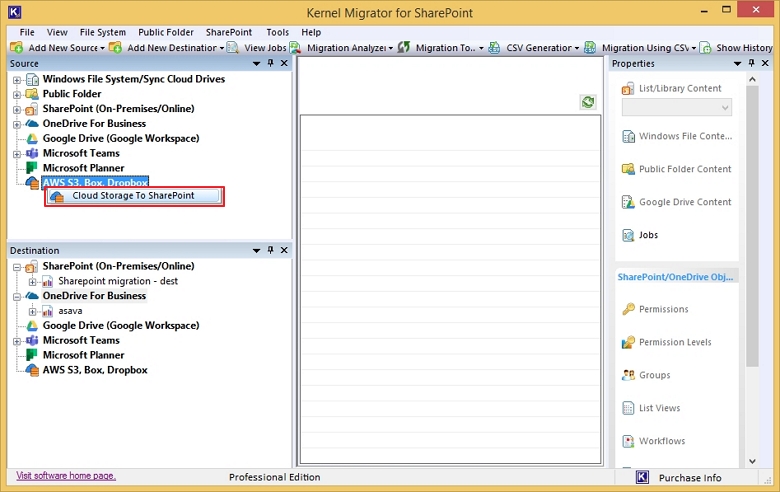Viewport: 780px width, 492px height.
Task: Open the File menu
Action: 27,32
